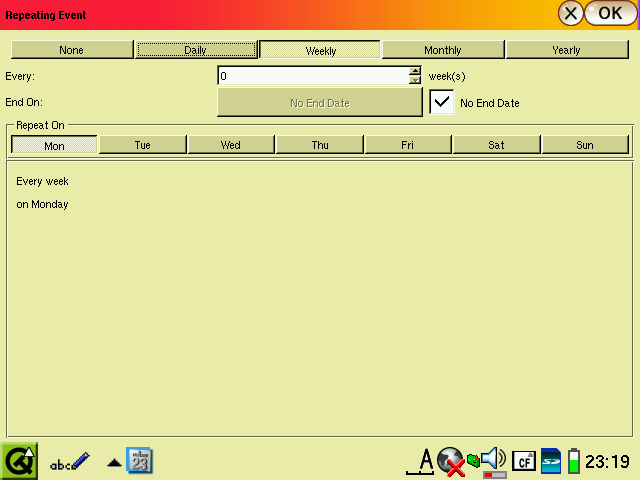Increase the week interval with up arrow

415,71
